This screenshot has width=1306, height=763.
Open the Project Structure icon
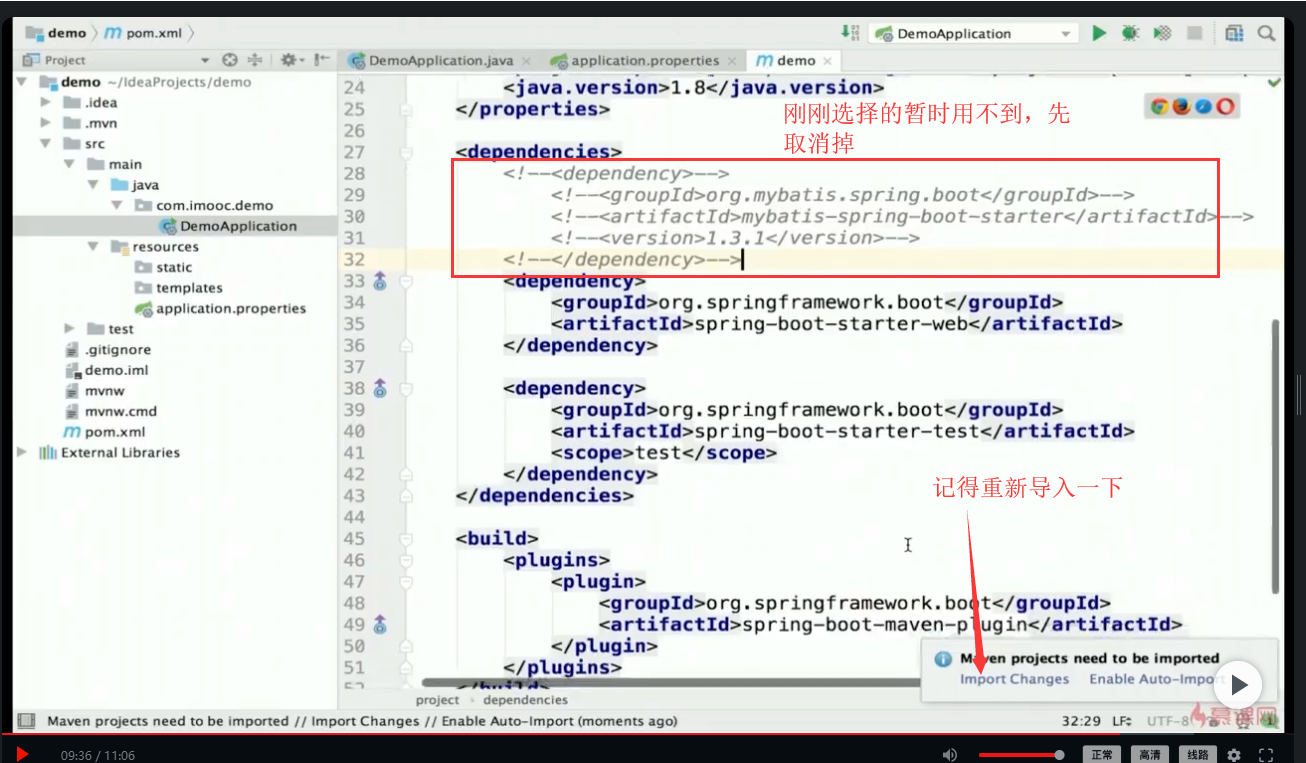tap(1236, 33)
